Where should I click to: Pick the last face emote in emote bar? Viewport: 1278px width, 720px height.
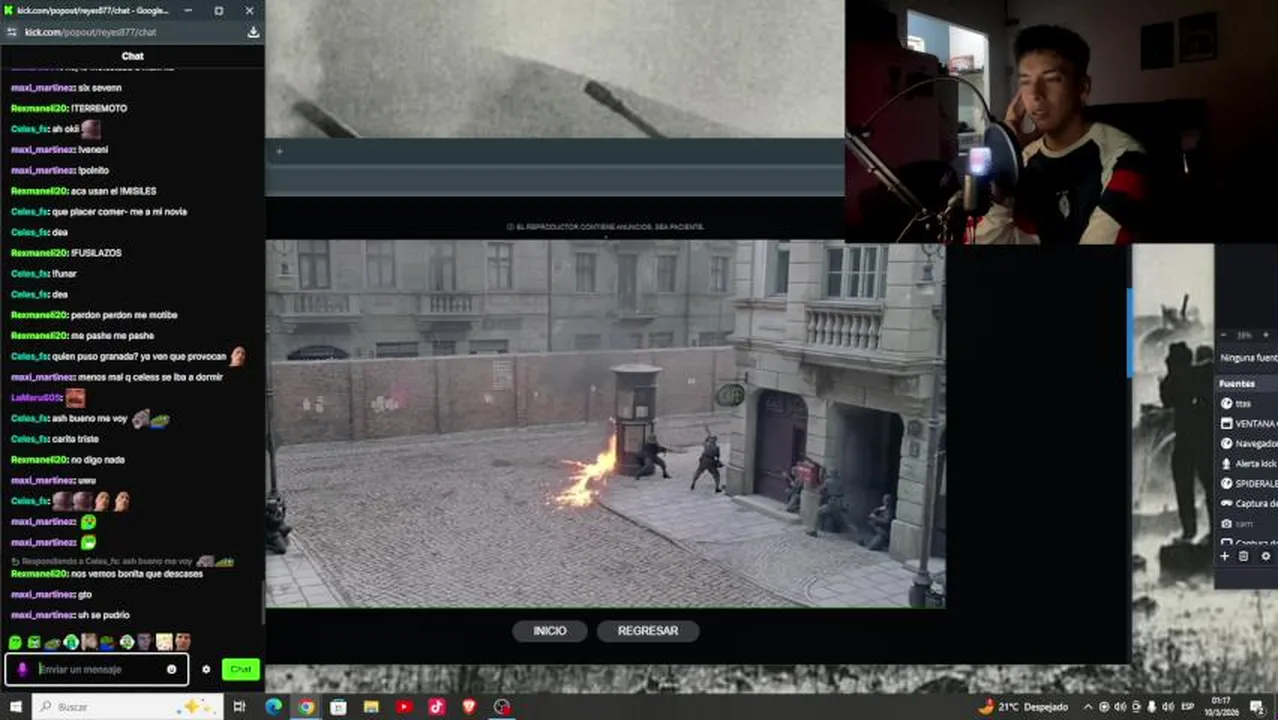pos(182,642)
